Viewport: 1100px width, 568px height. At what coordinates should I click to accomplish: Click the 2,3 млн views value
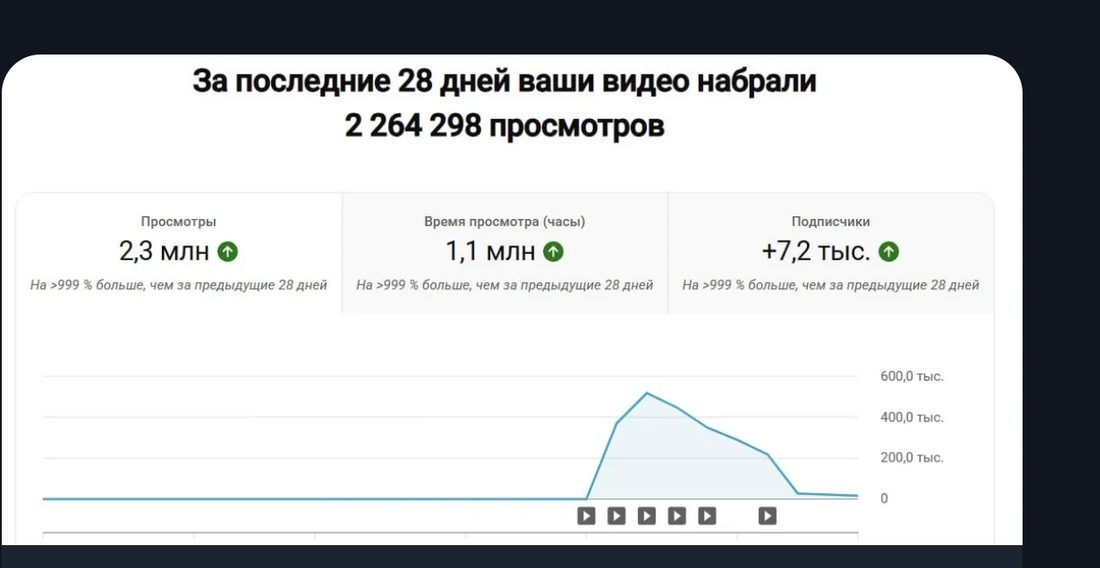tap(164, 252)
